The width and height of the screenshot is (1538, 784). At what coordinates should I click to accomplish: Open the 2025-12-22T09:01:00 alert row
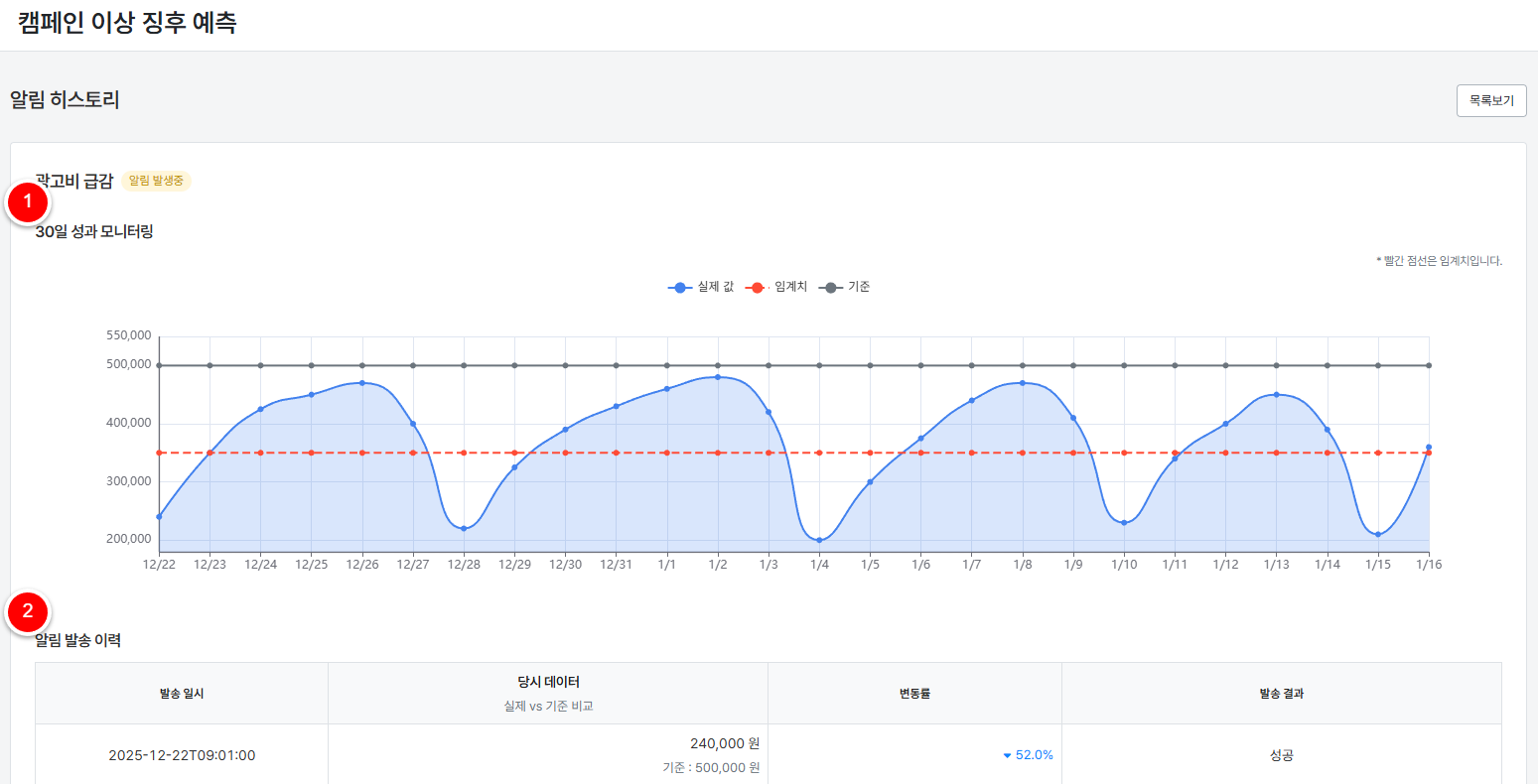click(x=182, y=756)
